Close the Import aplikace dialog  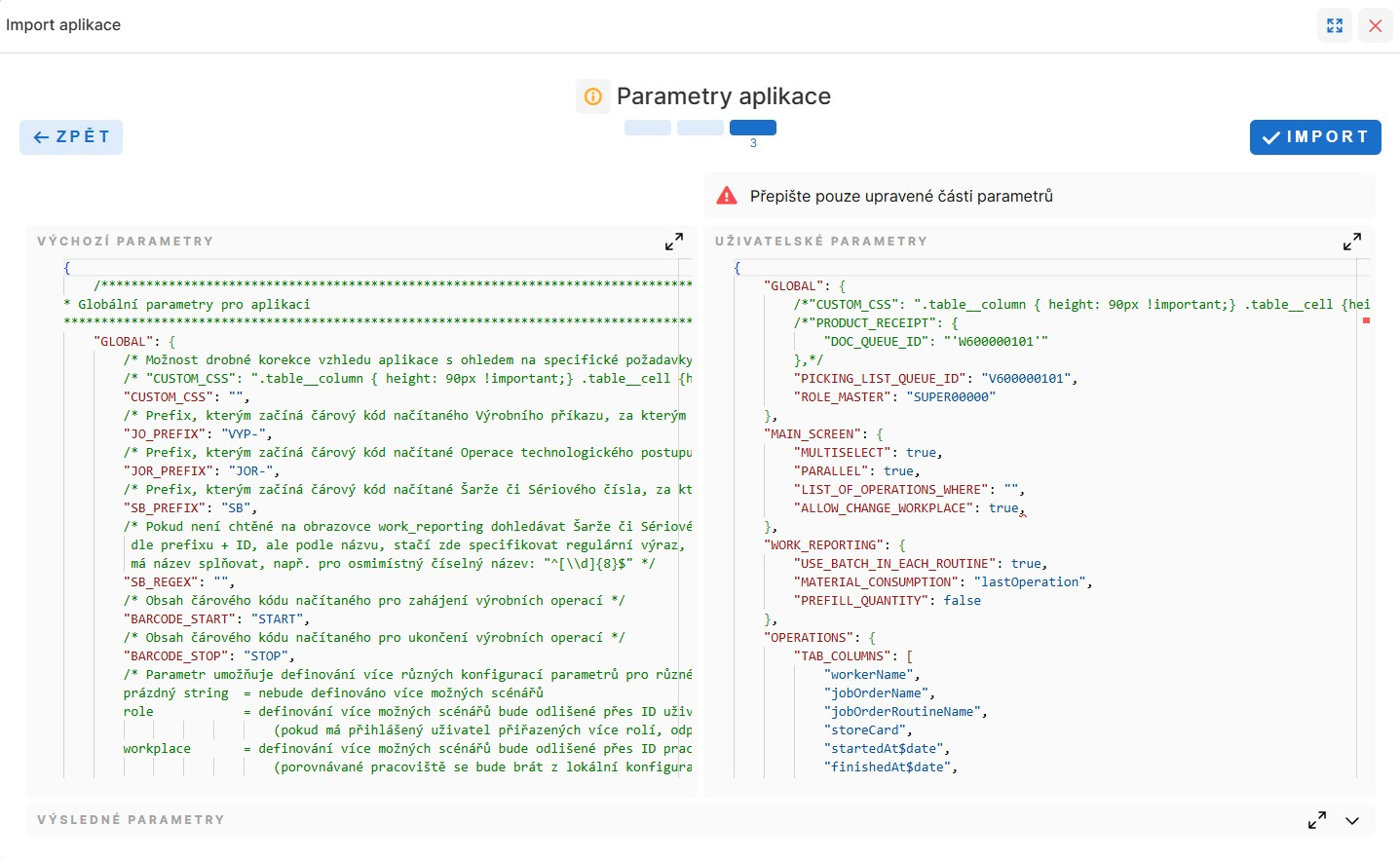1376,25
